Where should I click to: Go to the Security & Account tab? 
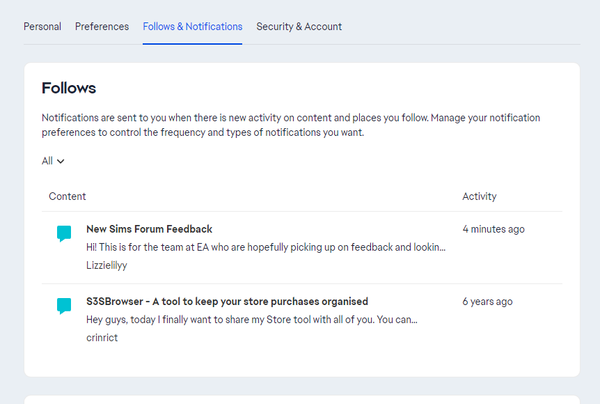299,26
